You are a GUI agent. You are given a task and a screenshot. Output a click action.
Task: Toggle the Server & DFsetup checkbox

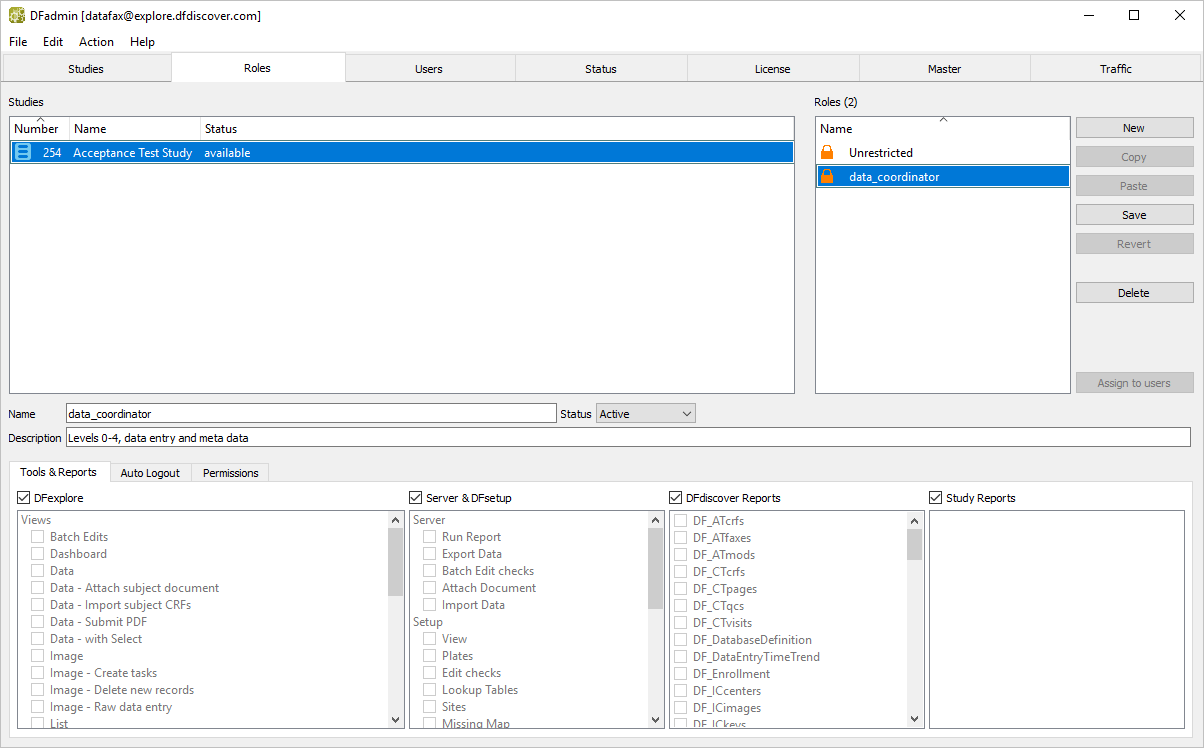(x=416, y=497)
